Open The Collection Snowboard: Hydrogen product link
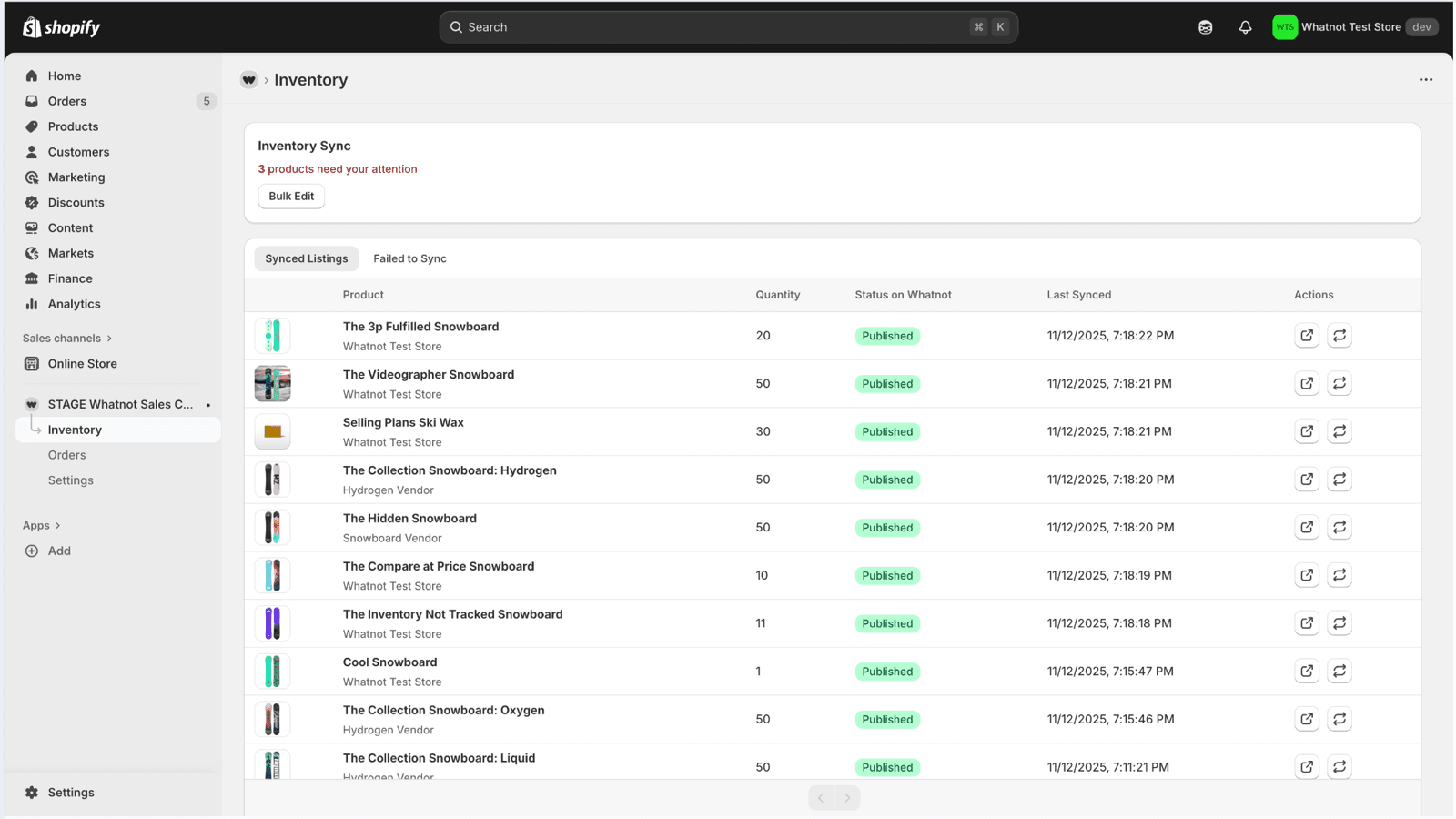1456x819 pixels. coord(450,470)
